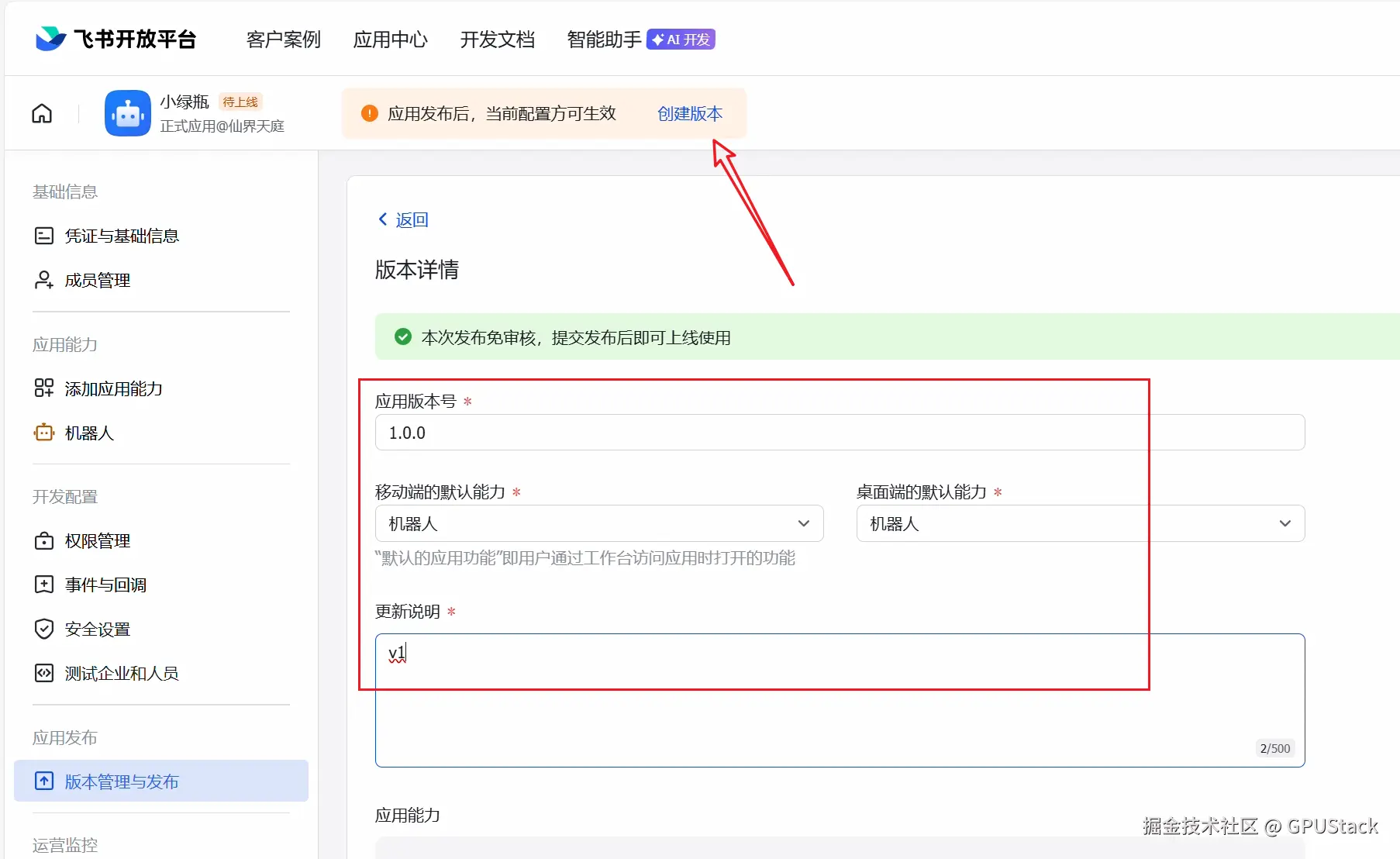This screenshot has height=859, width=1400.
Task: Click the 应用能力 heading below the form
Action: click(408, 815)
